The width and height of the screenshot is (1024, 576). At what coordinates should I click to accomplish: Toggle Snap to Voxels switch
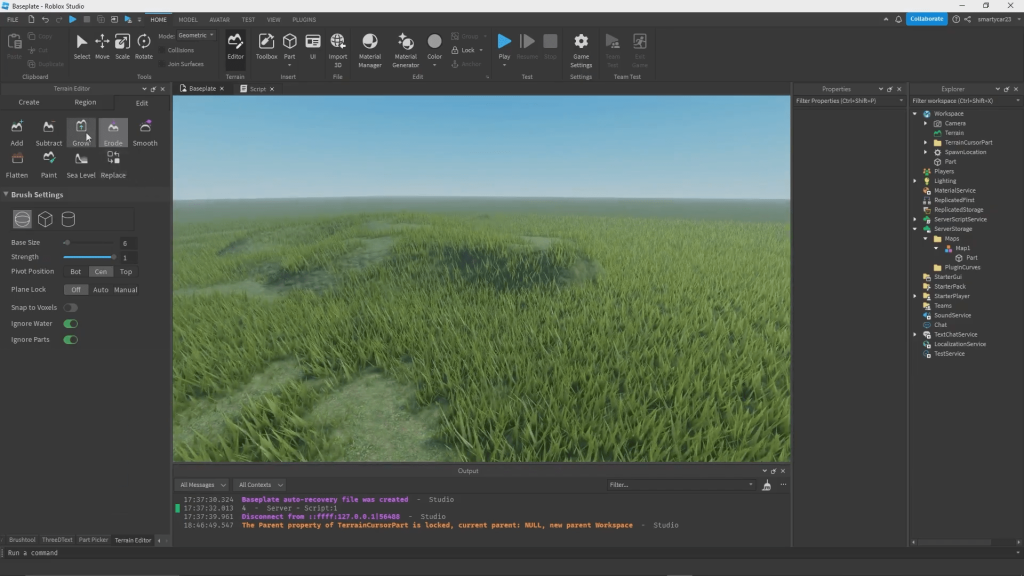coord(71,308)
